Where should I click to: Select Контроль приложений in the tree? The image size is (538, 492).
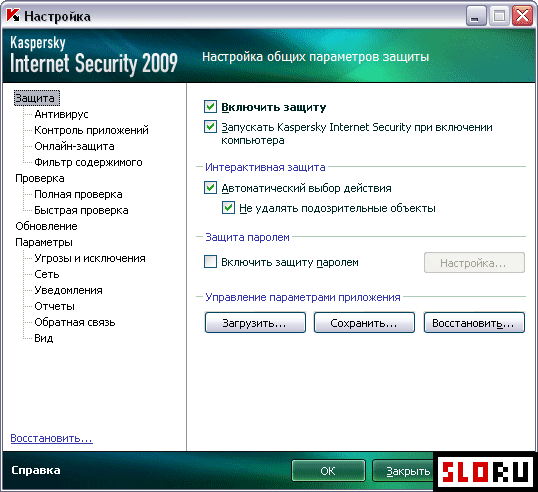(91, 130)
